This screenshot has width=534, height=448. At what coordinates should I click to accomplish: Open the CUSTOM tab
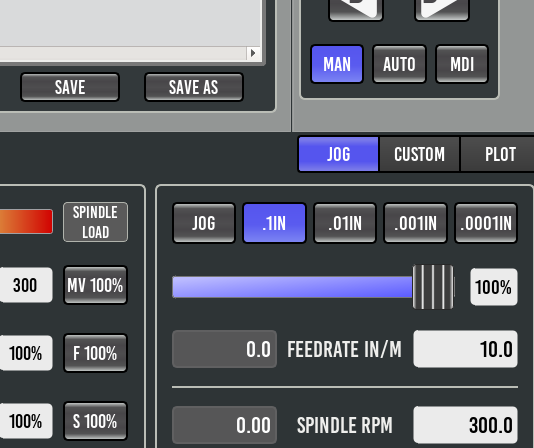coord(419,154)
